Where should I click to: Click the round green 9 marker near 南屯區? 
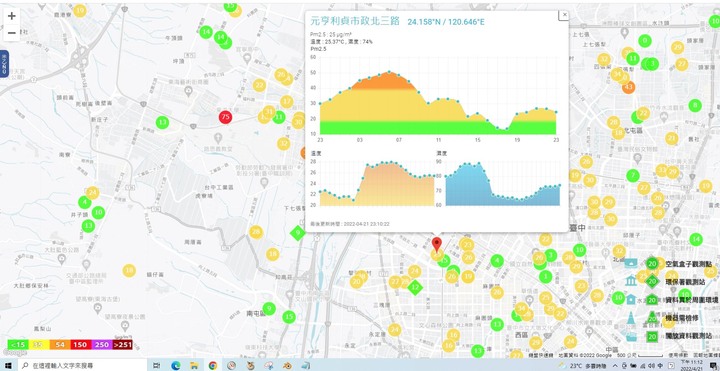(x=269, y=309)
